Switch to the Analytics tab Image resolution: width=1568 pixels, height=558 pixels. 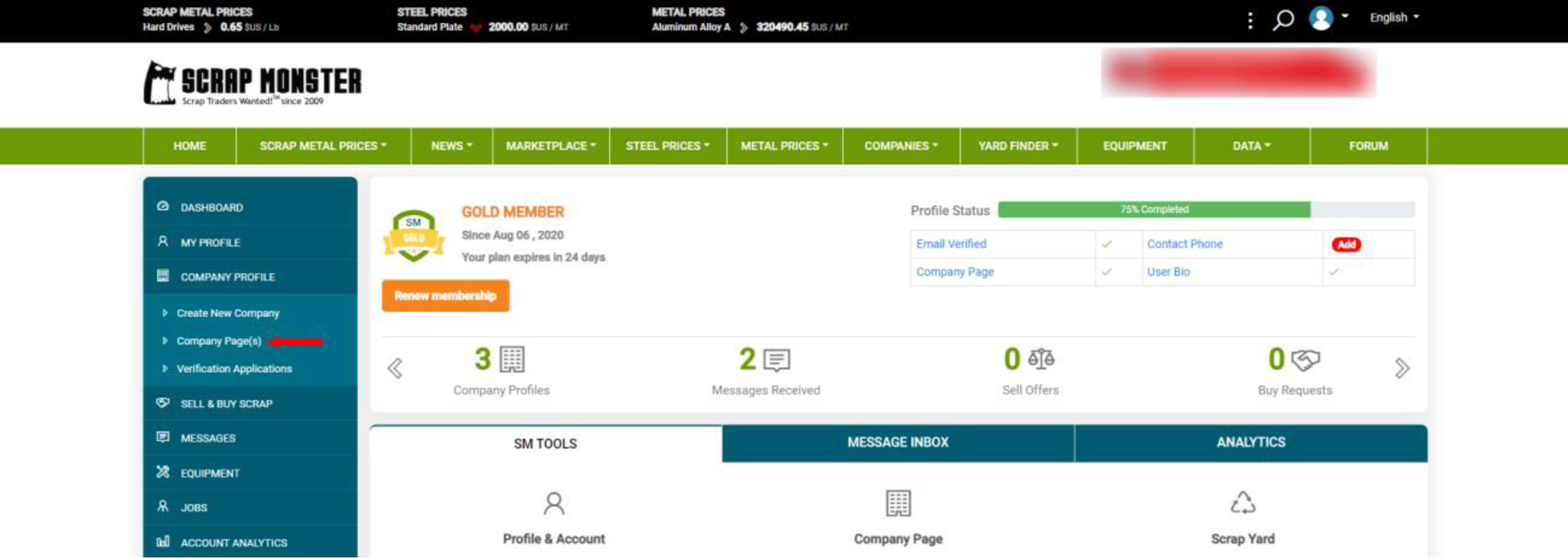click(x=1250, y=443)
